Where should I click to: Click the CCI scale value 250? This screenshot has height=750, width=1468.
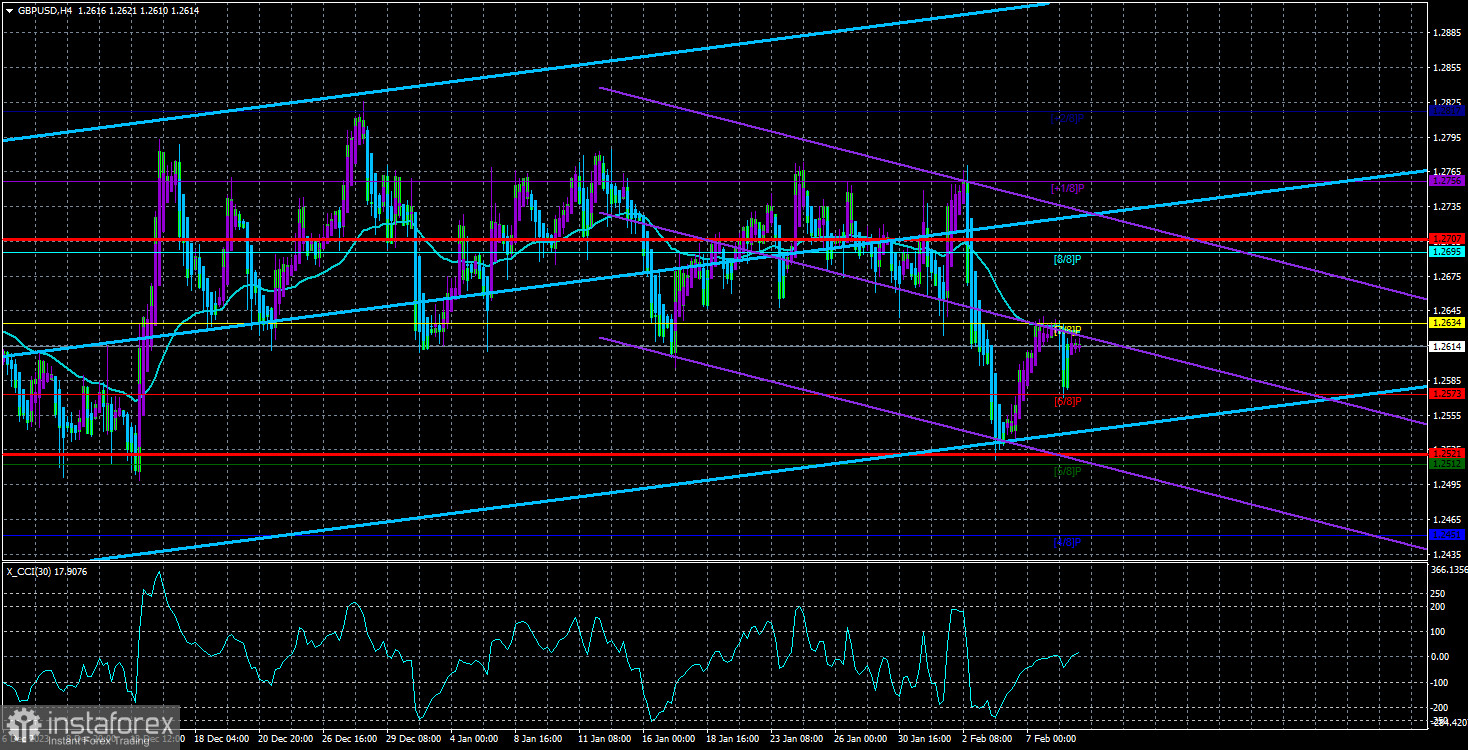[1439, 592]
